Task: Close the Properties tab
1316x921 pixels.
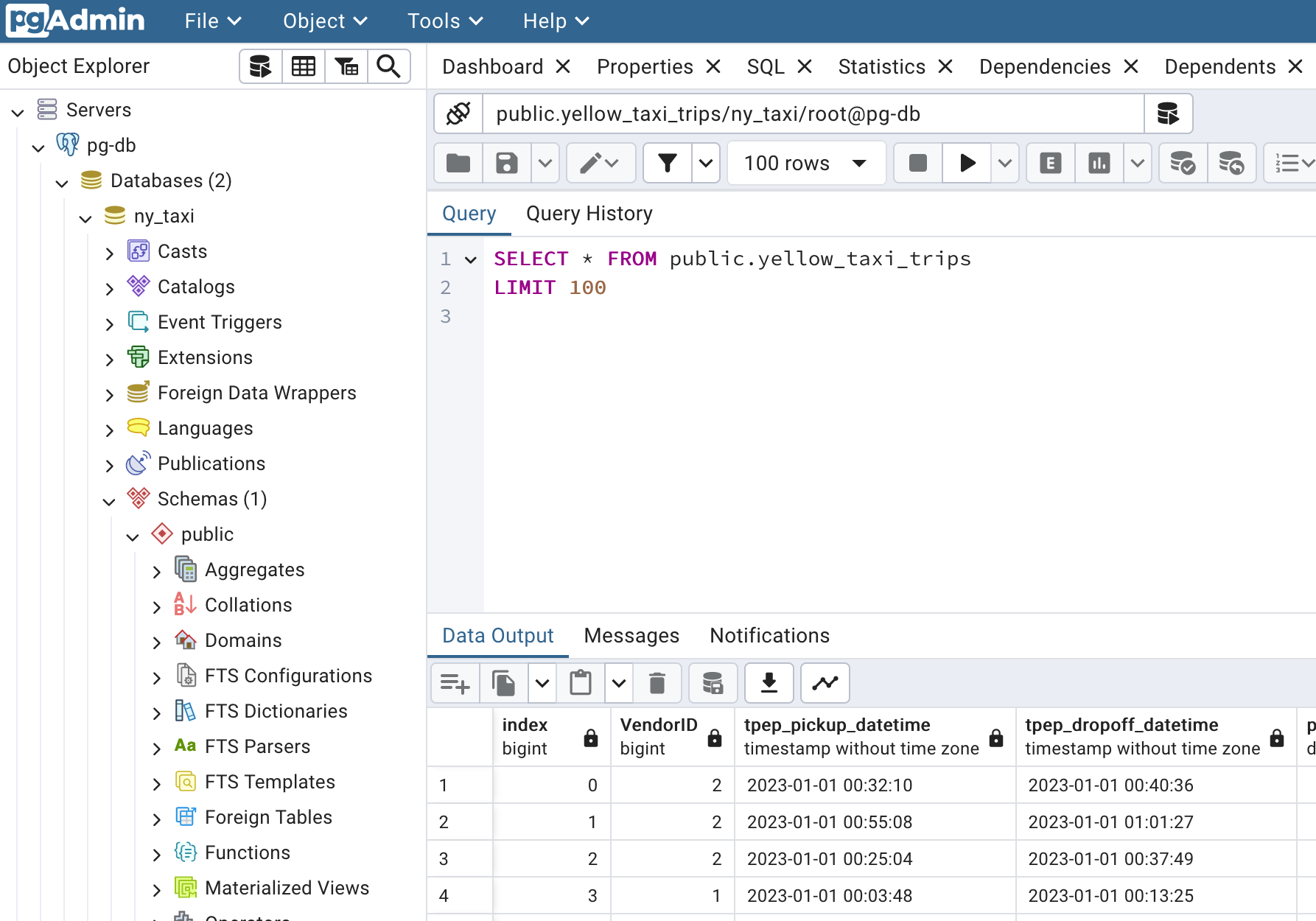Action: coord(713,66)
